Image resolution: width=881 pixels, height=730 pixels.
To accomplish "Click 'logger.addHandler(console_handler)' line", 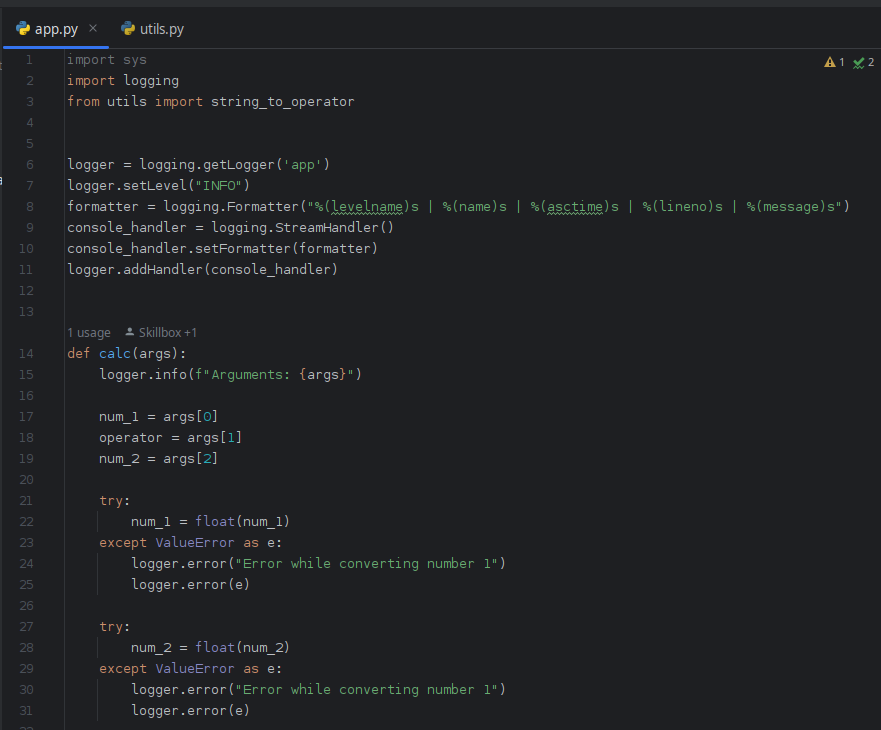I will (202, 270).
